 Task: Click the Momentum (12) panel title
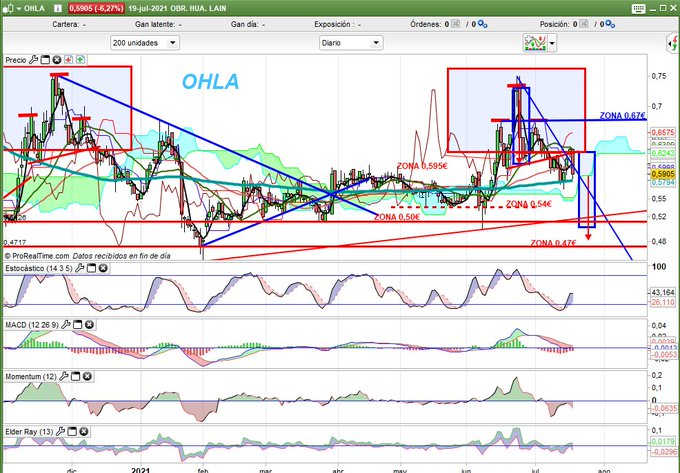(31, 376)
